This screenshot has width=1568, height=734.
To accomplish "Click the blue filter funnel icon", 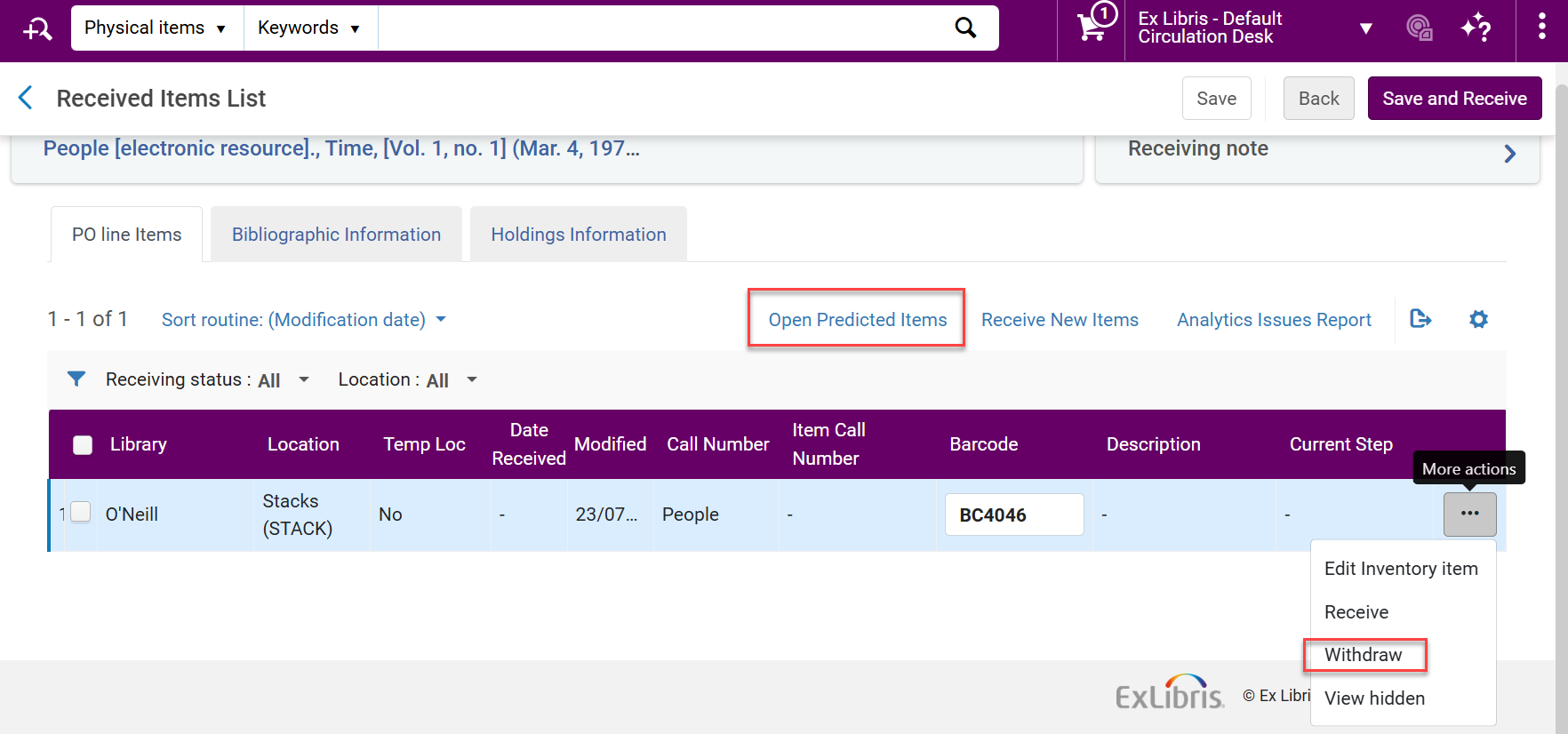I will tap(76, 379).
